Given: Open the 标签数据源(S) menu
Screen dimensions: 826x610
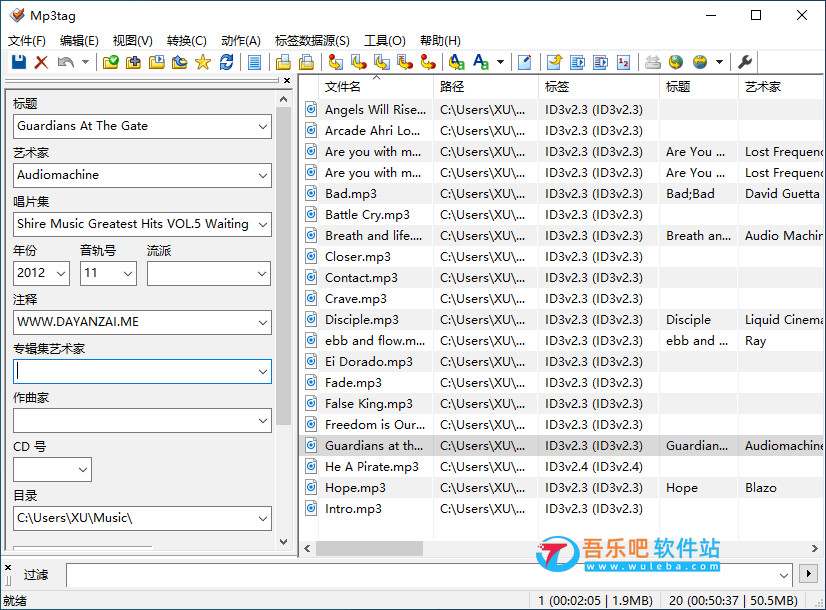Looking at the screenshot, I should coord(312,41).
